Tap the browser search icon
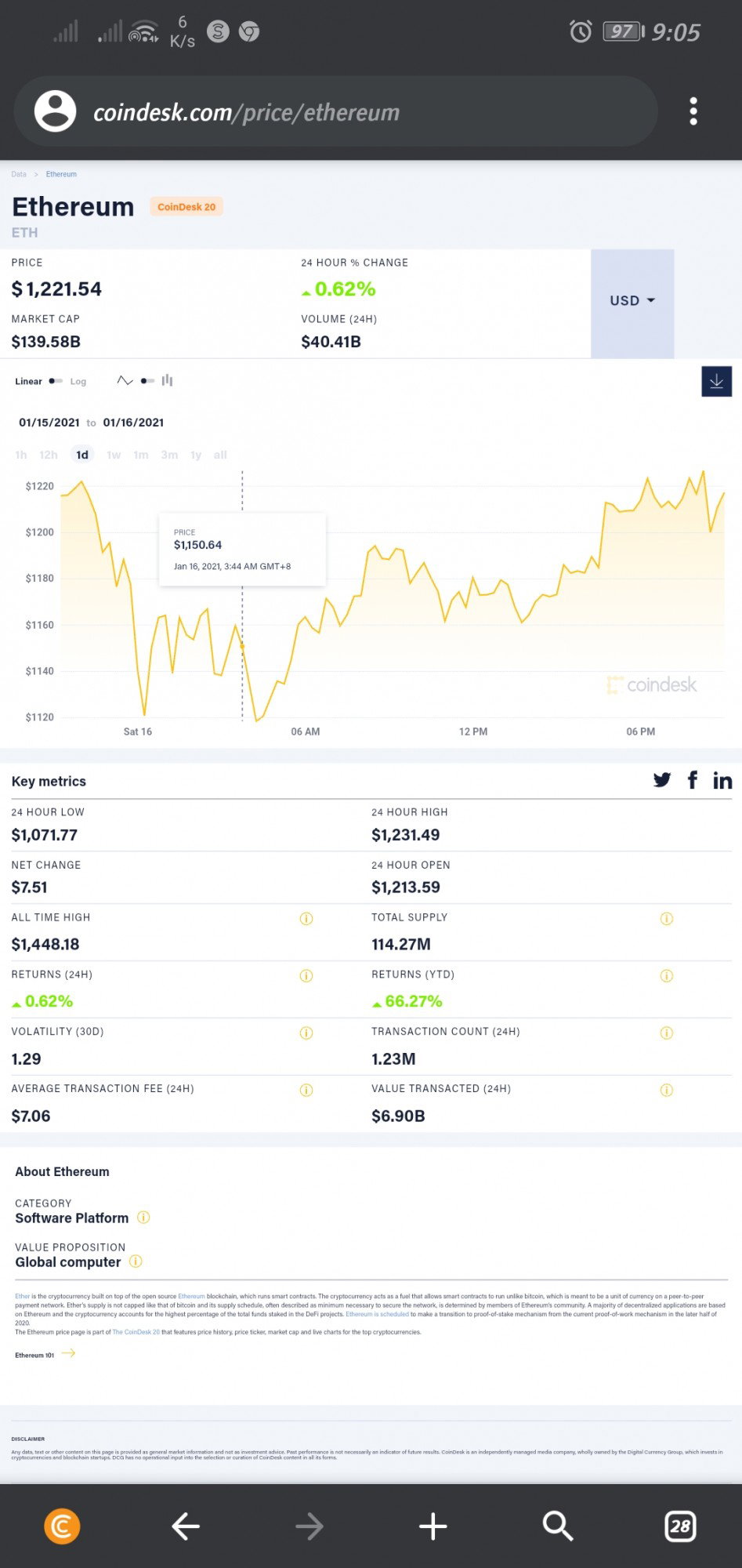This screenshot has width=742, height=1568. click(x=557, y=1526)
